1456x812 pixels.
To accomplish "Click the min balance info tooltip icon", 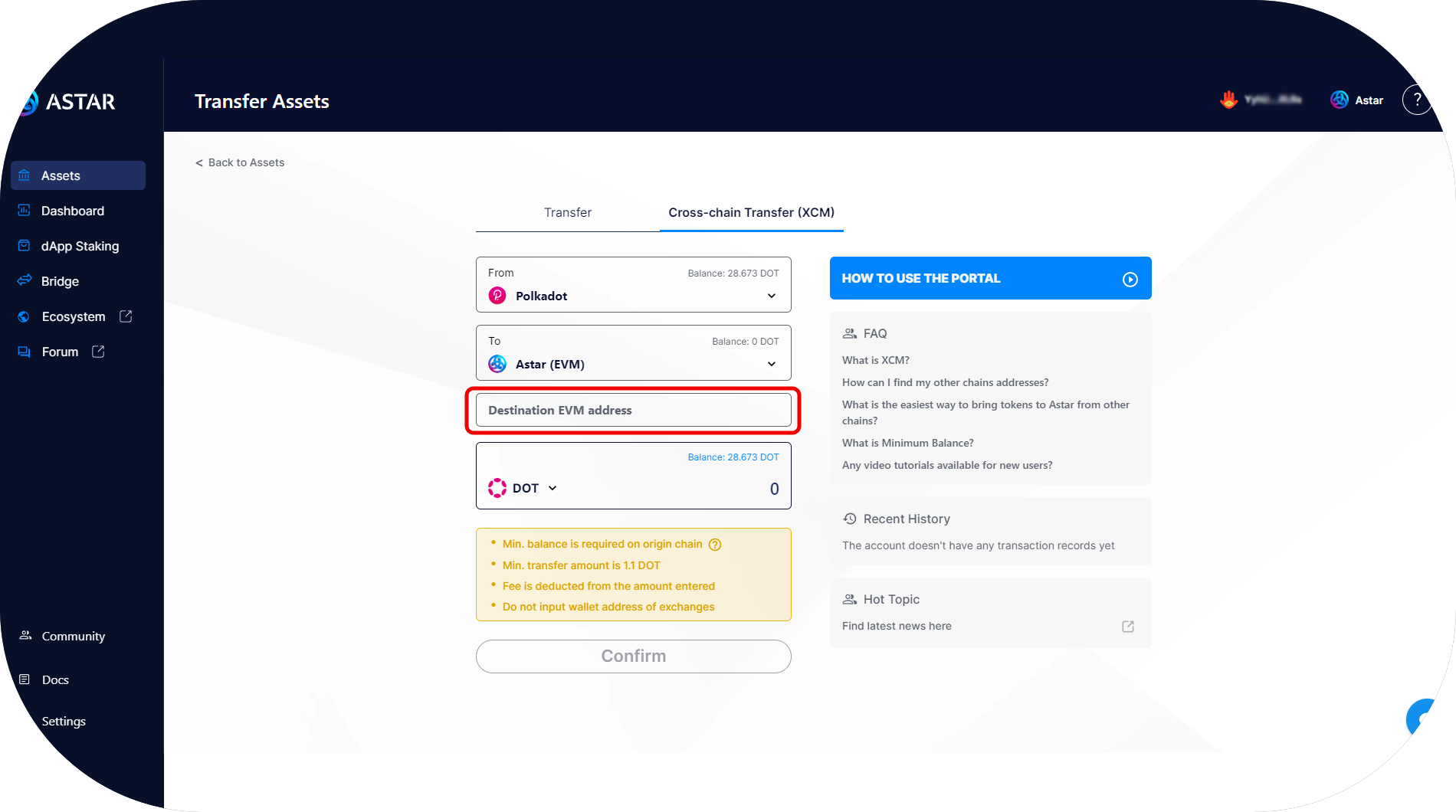I will point(715,545).
